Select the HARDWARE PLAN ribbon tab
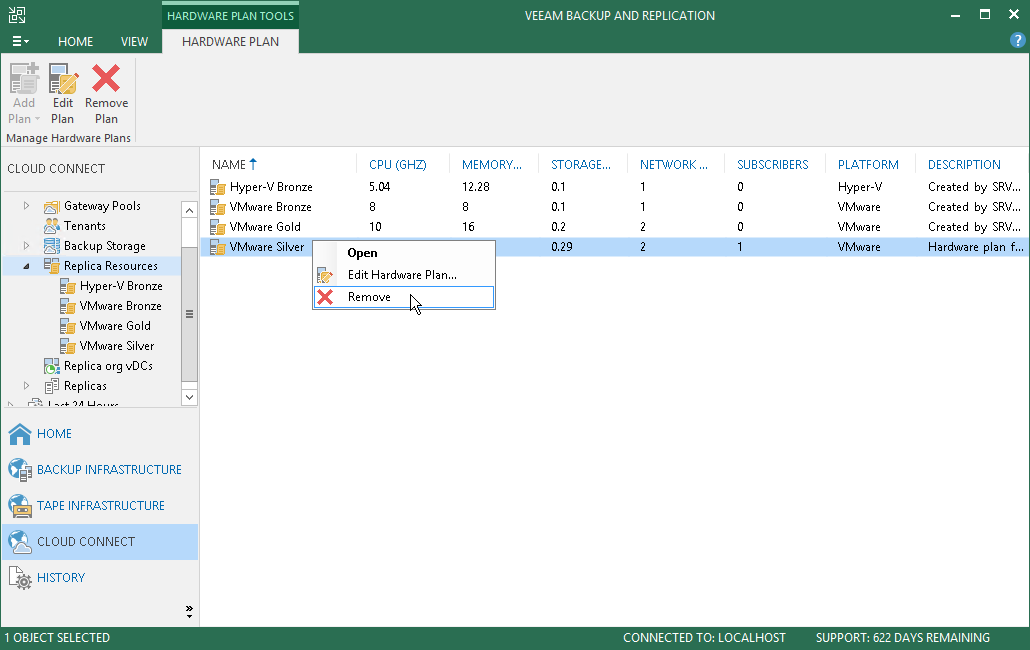 point(231,41)
